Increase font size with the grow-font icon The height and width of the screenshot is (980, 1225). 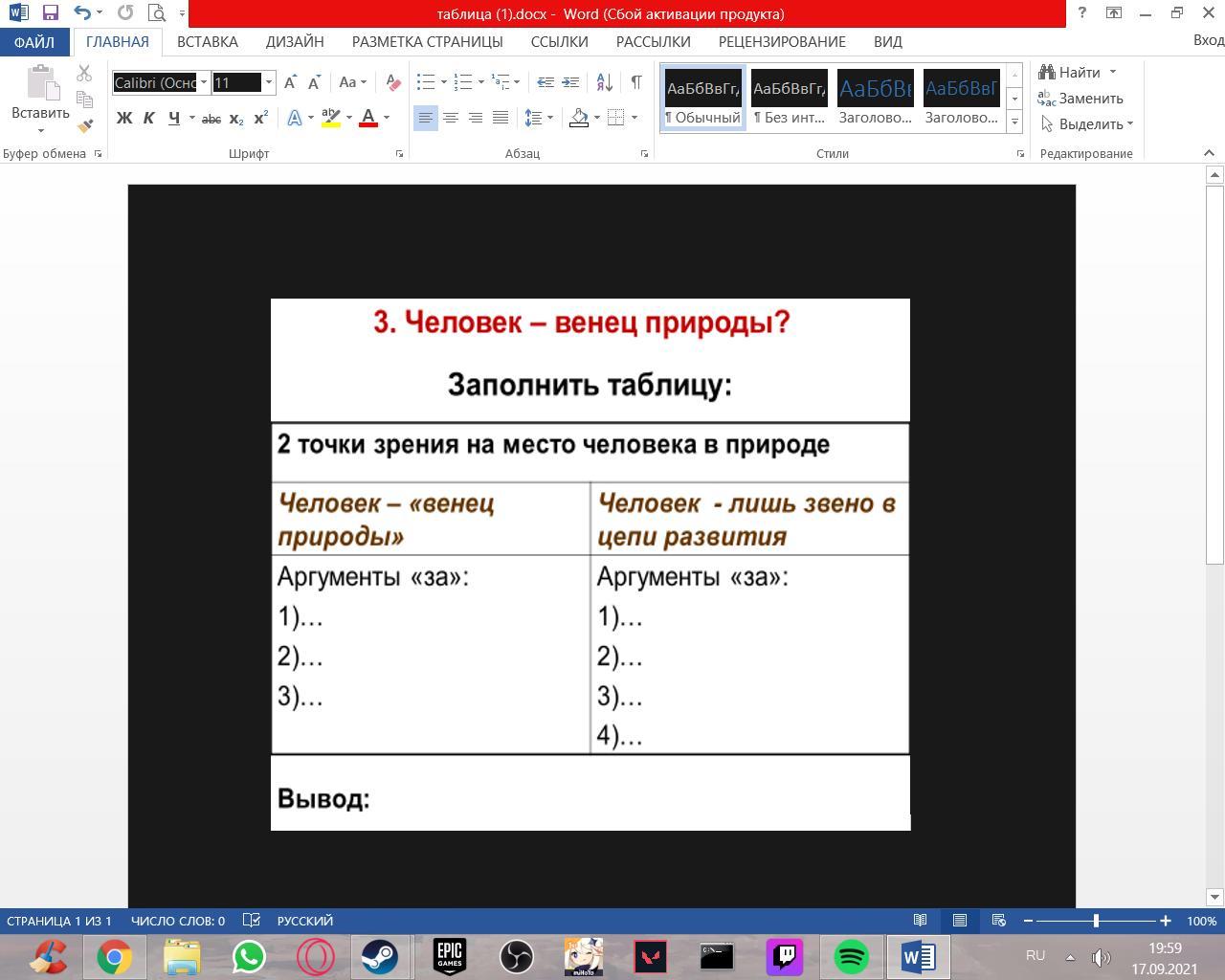[x=290, y=82]
